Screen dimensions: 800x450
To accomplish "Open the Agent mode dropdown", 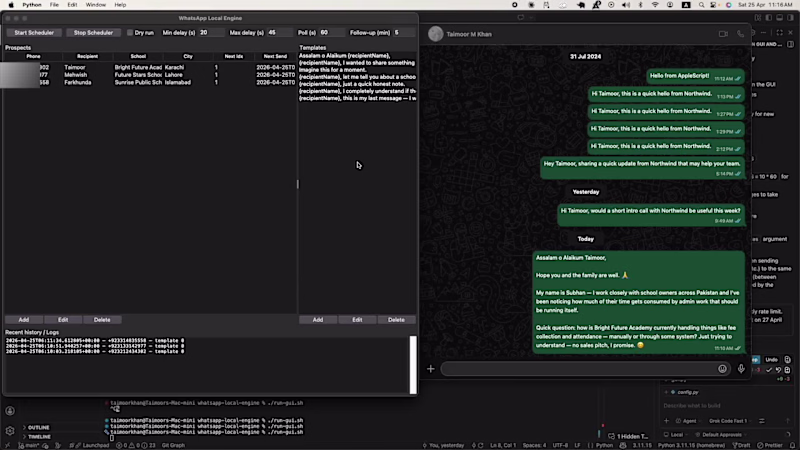I will click(x=688, y=421).
